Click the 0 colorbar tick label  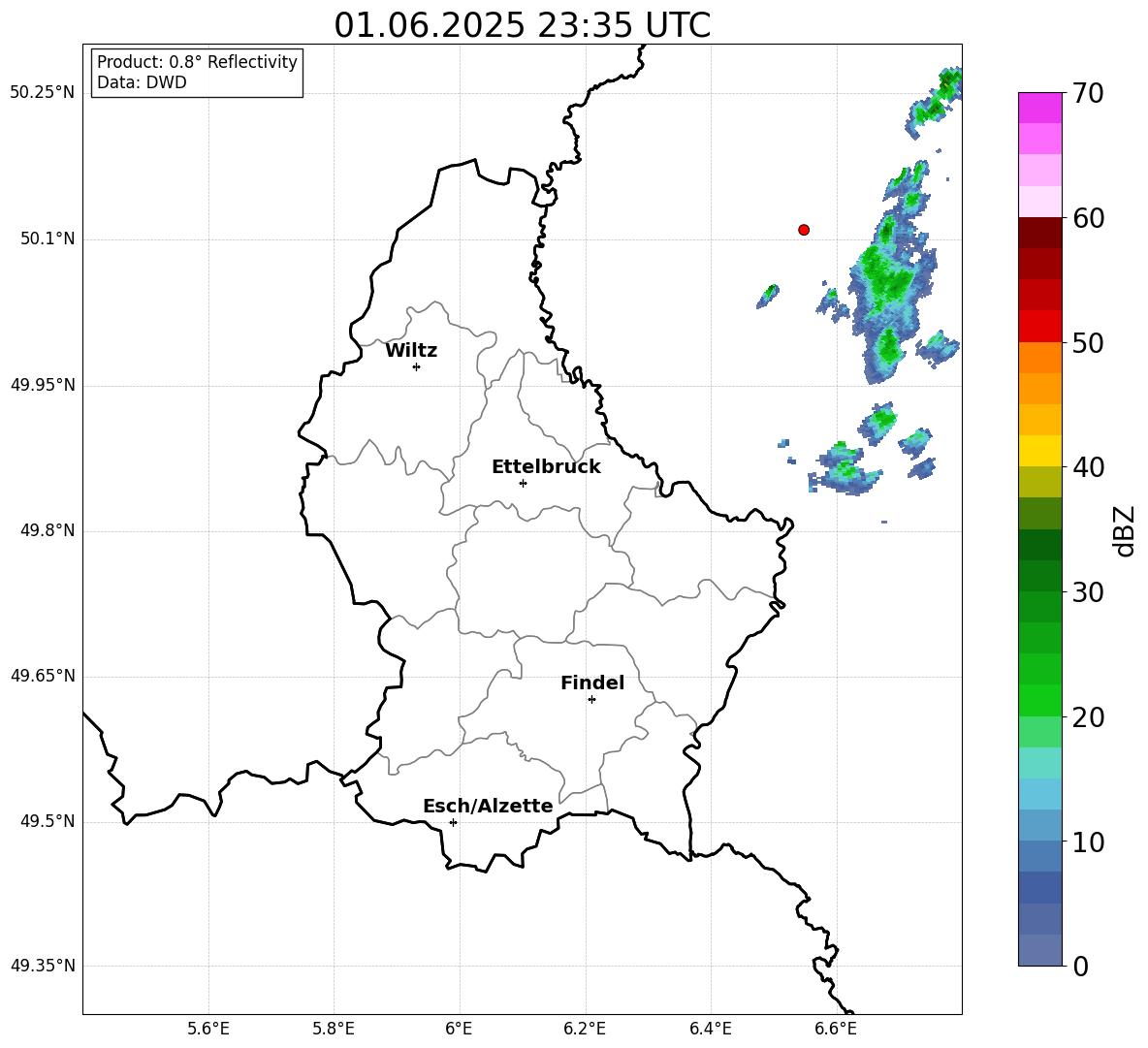1080,966
